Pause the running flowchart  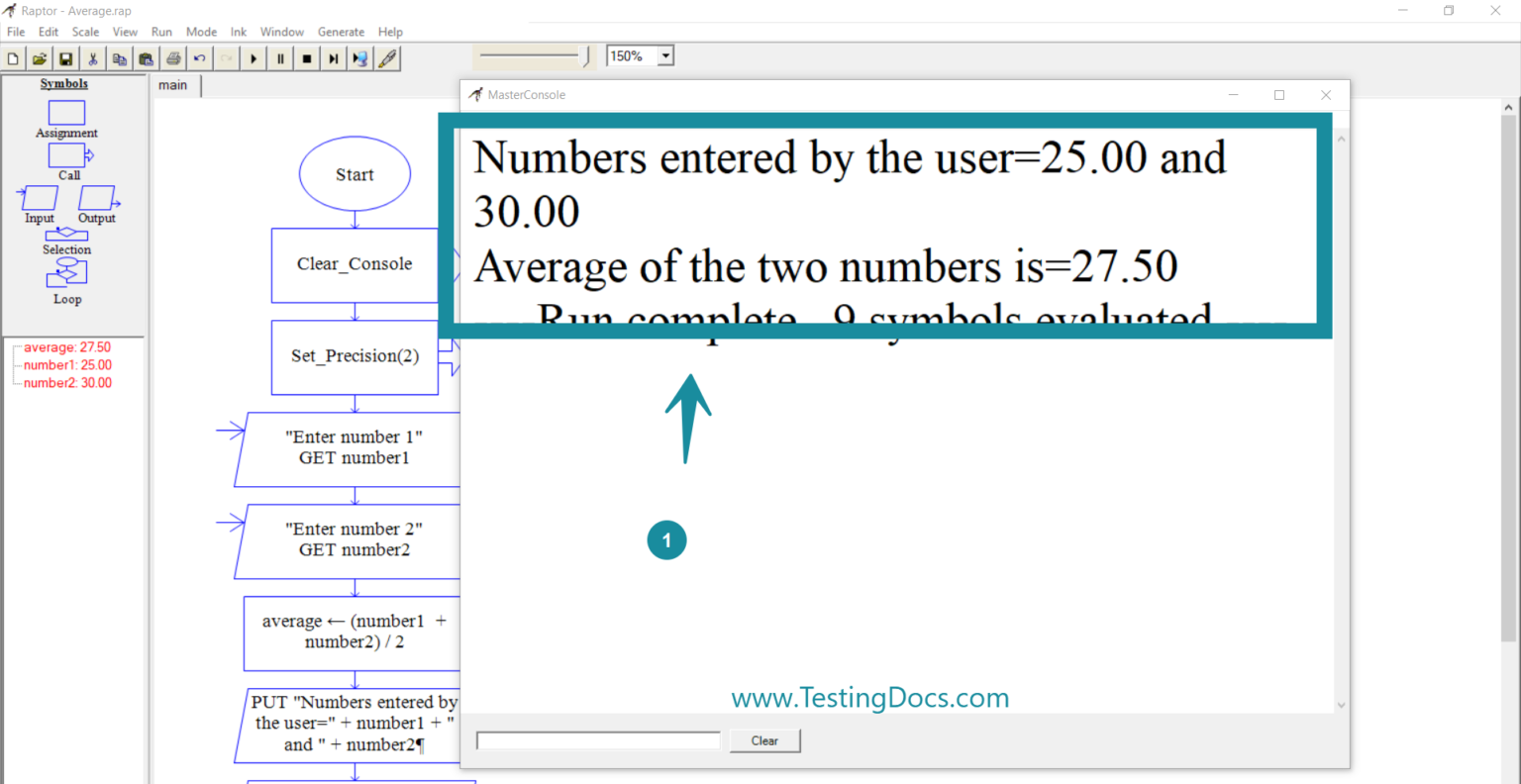[279, 57]
